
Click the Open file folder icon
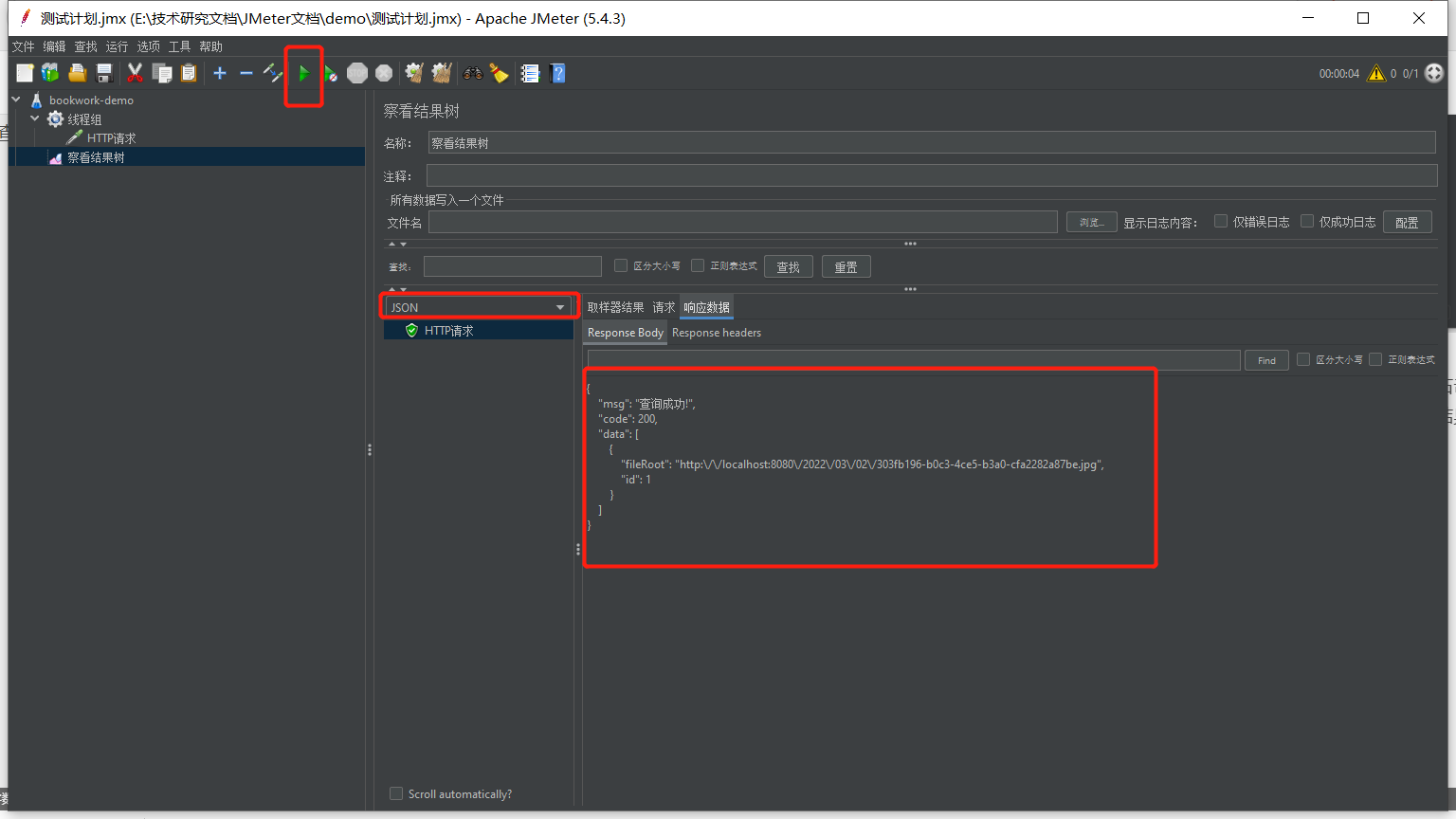point(78,73)
